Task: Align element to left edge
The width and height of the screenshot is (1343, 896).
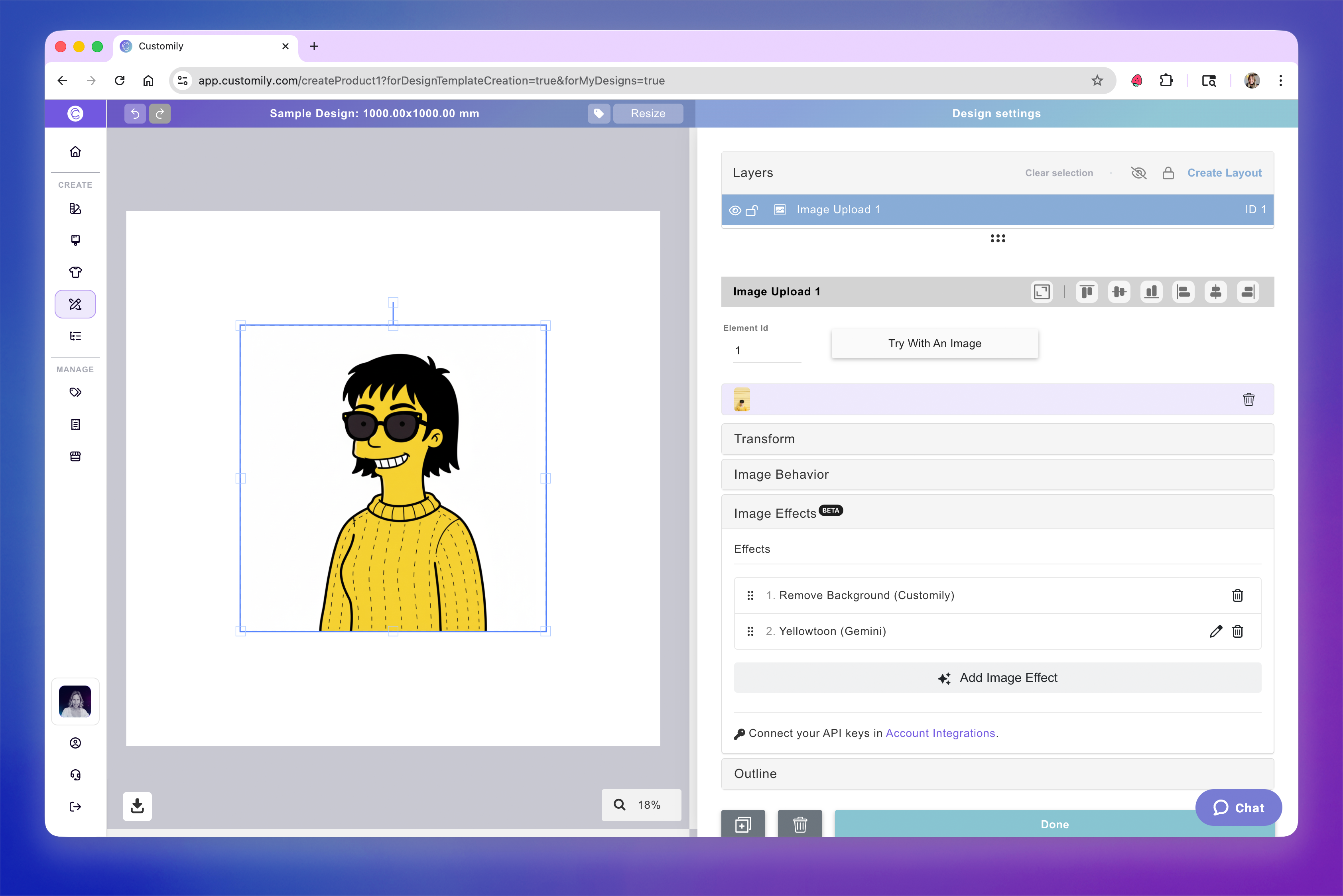Action: coord(1183,292)
